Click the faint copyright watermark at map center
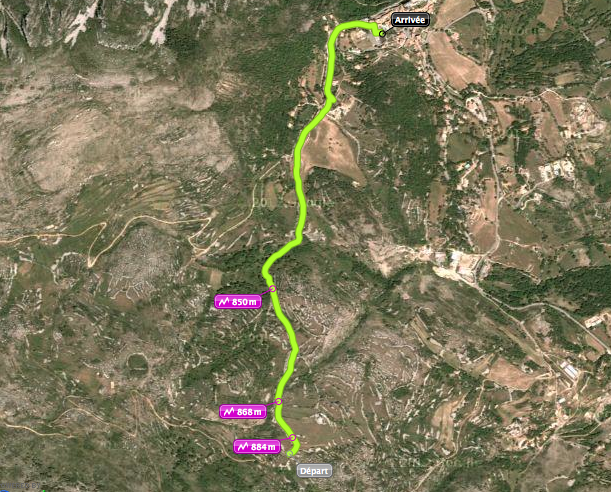The height and width of the screenshot is (492, 611). (293, 203)
